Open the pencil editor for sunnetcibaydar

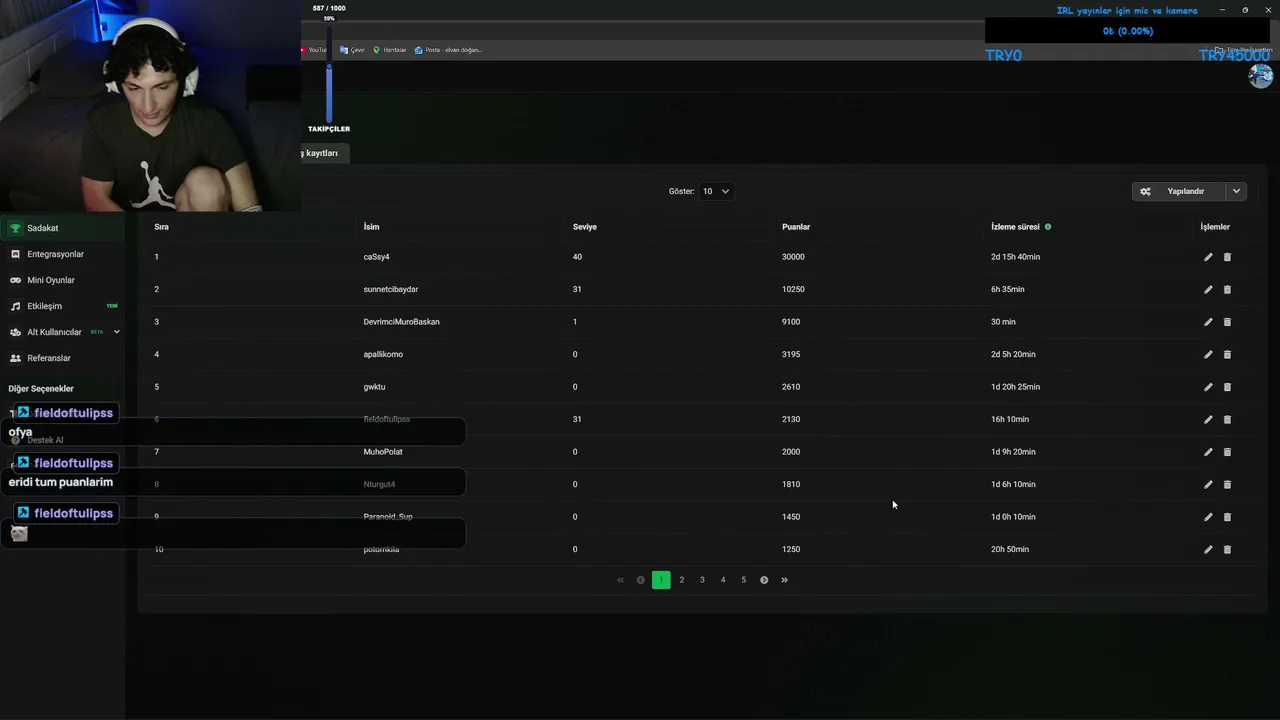coord(1208,290)
